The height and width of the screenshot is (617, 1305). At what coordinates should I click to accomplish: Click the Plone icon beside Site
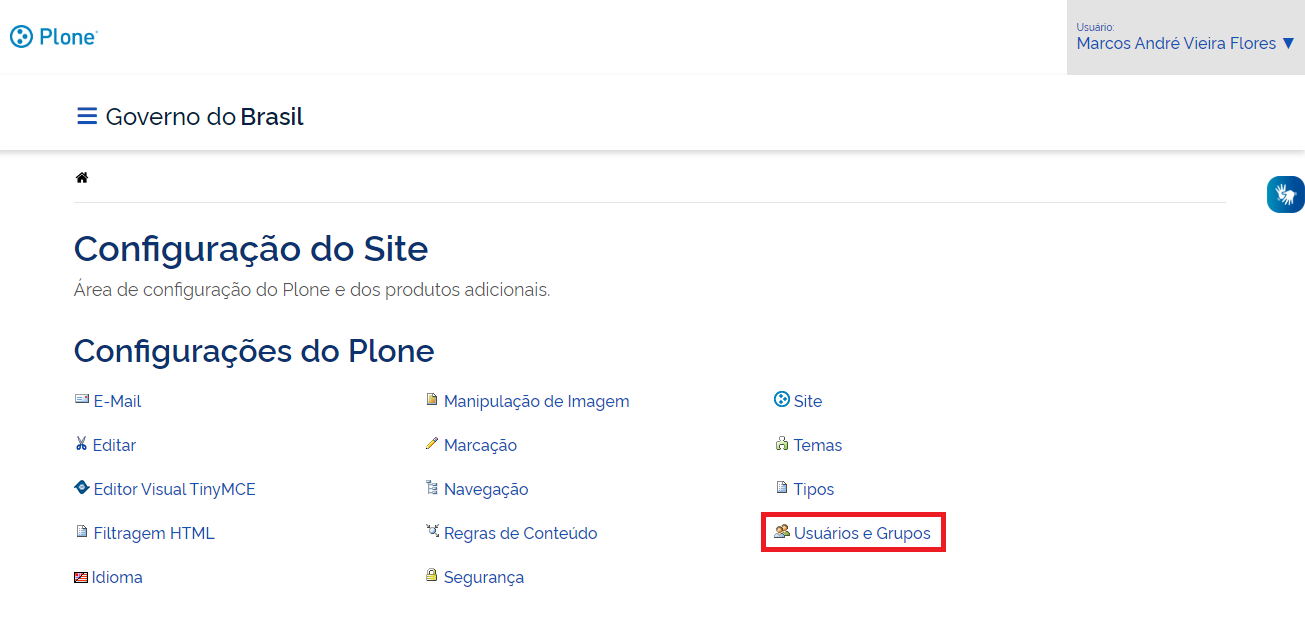(782, 400)
